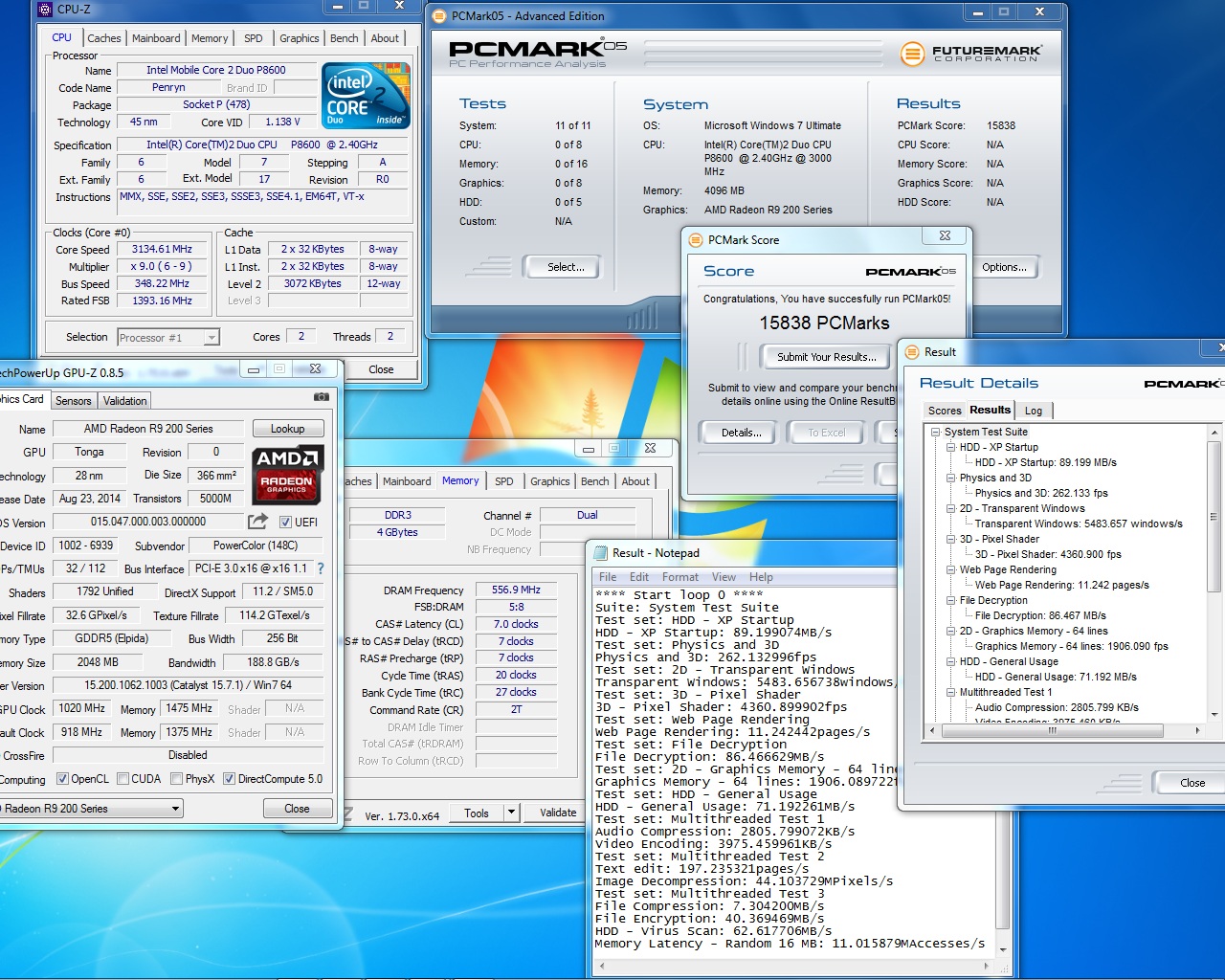Collapse the Multithreaded Test 1 node
This screenshot has height=980, width=1225.
950,692
